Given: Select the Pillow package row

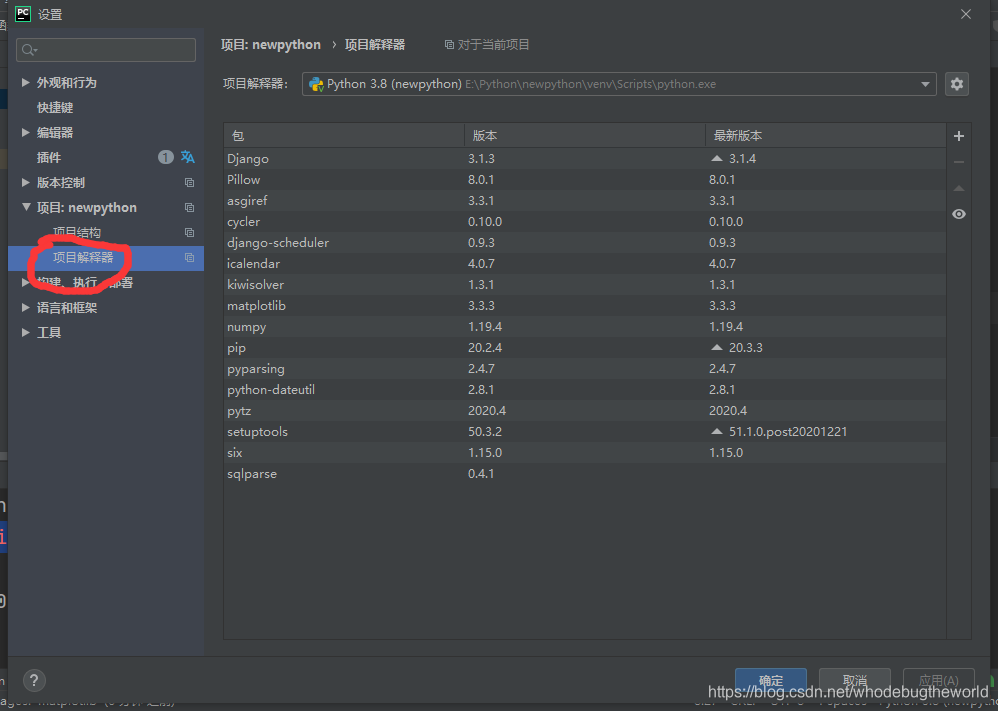Looking at the screenshot, I should tap(584, 180).
